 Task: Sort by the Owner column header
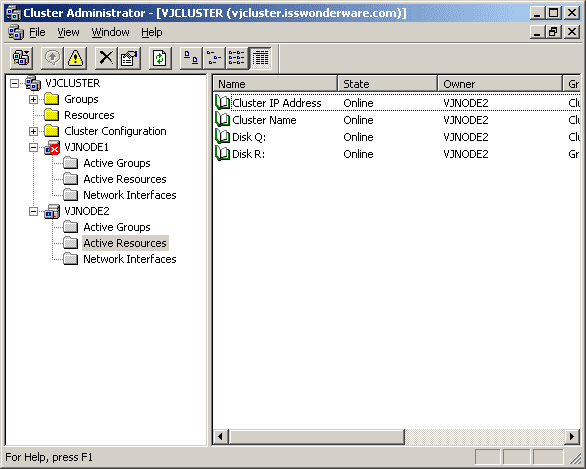(500, 84)
